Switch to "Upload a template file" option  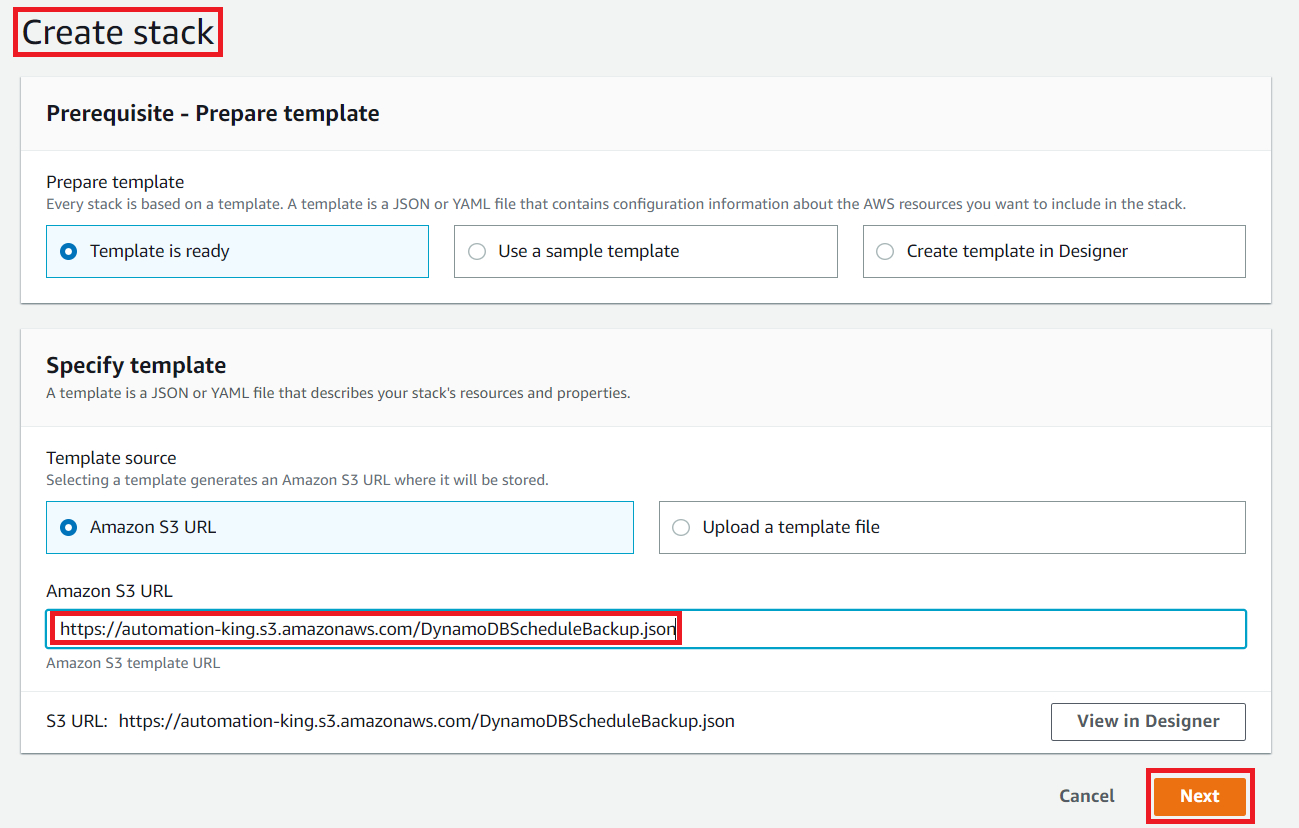coord(681,528)
